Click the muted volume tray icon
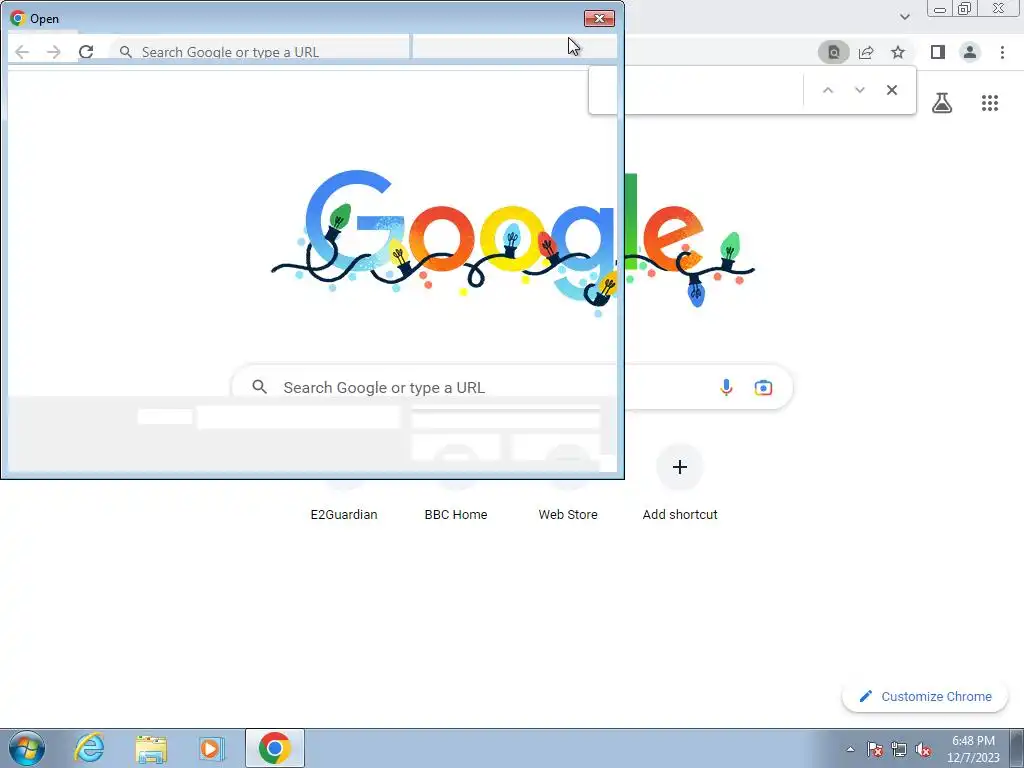Screen dimensions: 1024x768 coord(923,749)
